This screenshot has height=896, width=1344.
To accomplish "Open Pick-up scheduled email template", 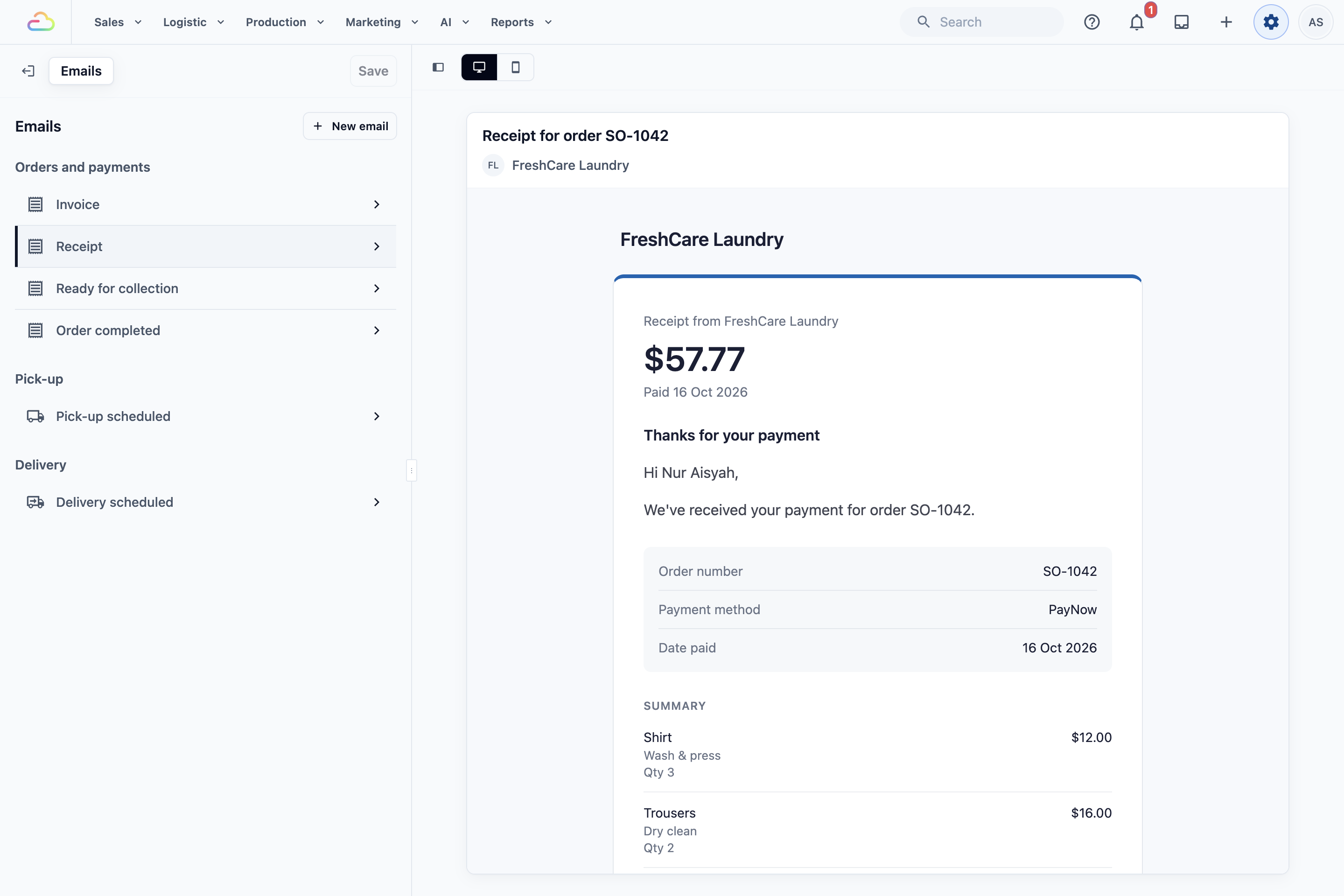I will (206, 416).
